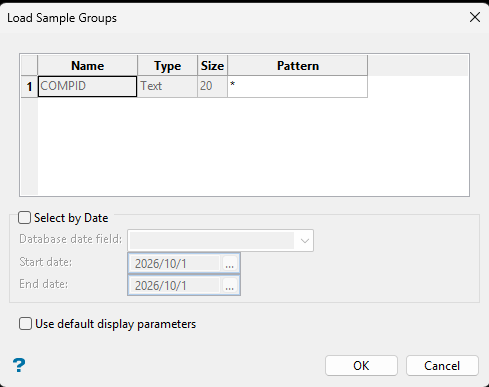The width and height of the screenshot is (489, 387).
Task: Open the End date picker ellipsis button
Action: click(x=229, y=285)
